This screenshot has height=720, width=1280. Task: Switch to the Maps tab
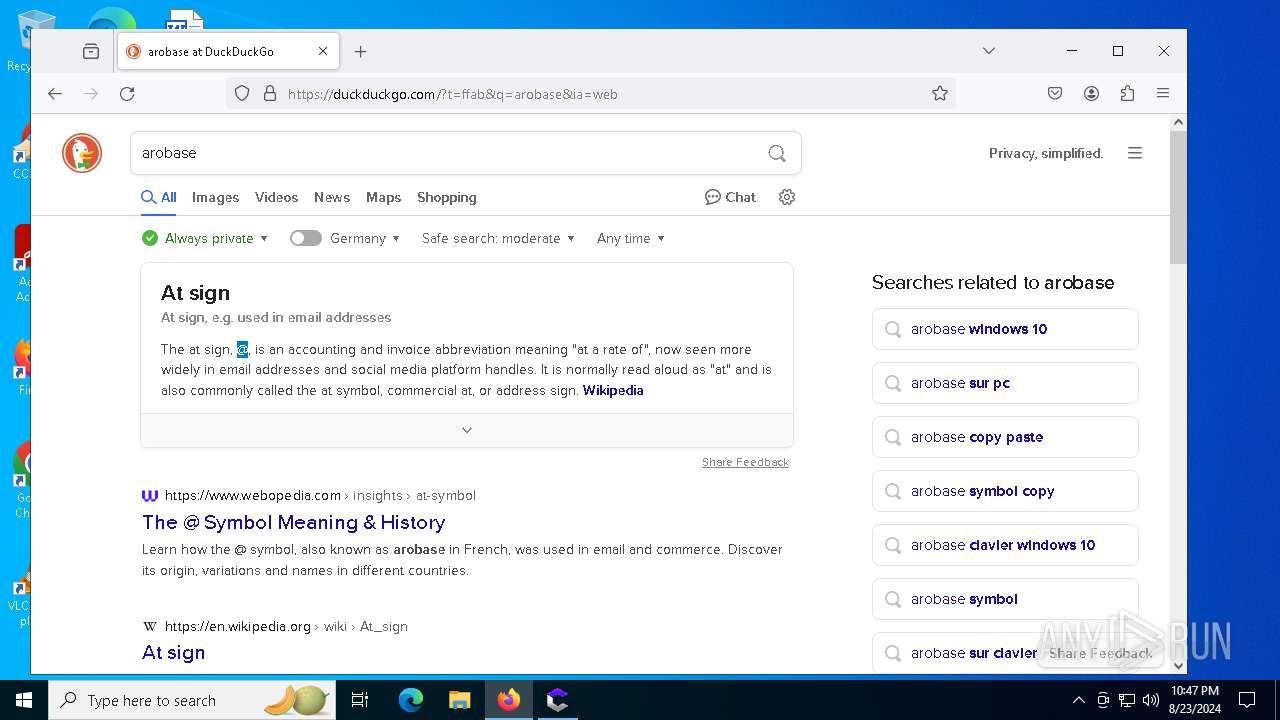tap(383, 197)
